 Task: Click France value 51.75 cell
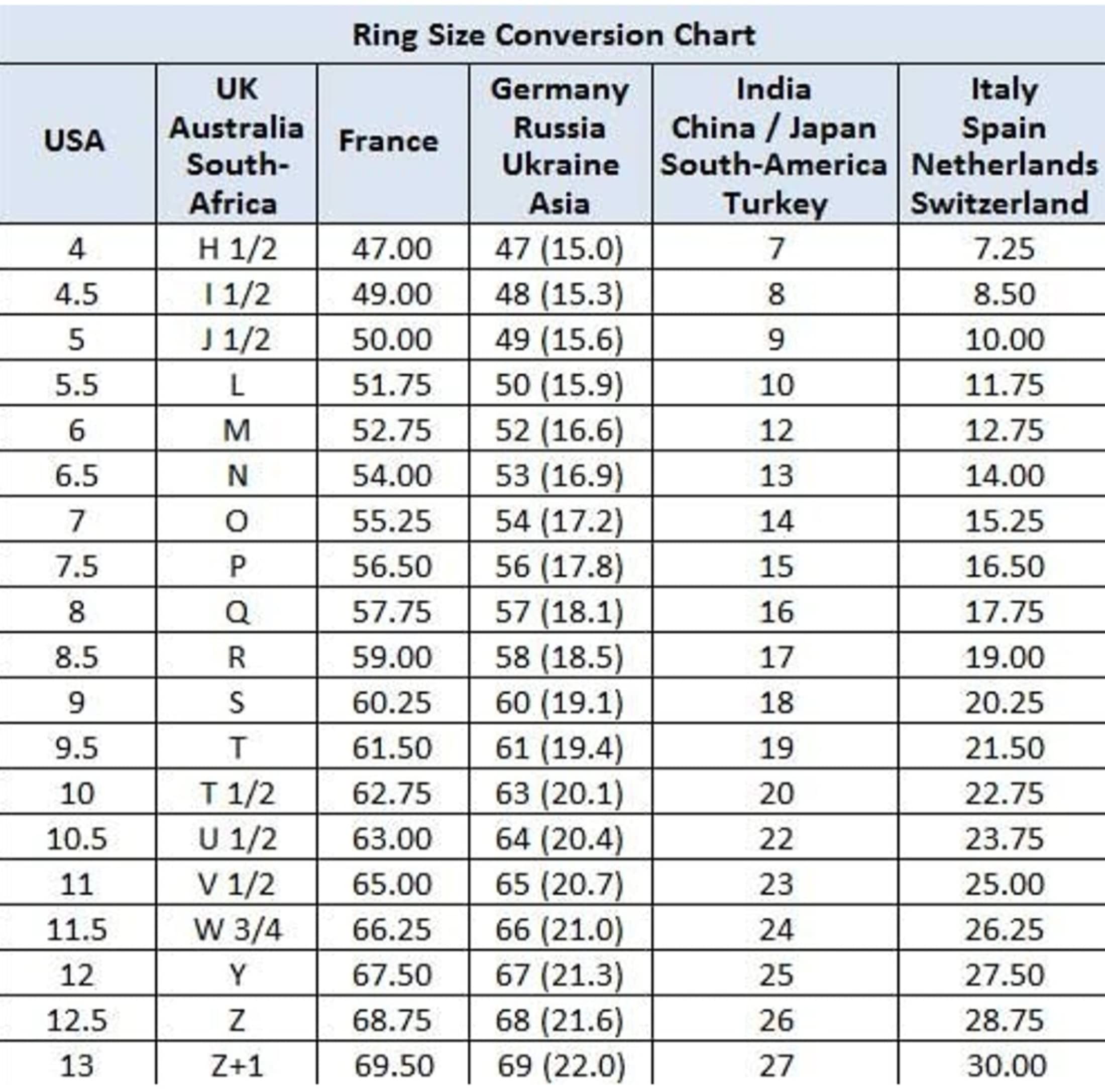[x=392, y=383]
